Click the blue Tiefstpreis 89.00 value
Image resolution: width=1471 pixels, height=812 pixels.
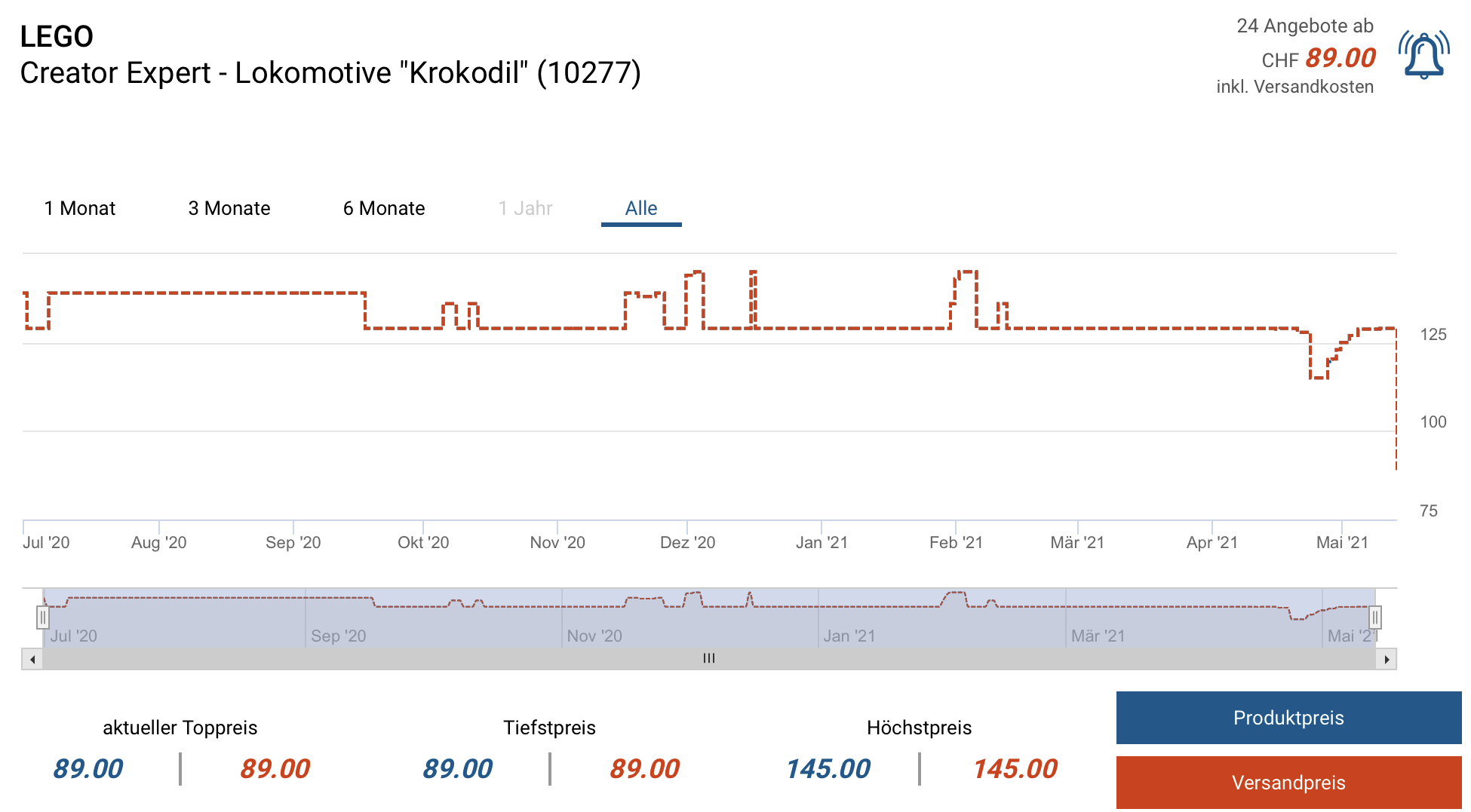coord(457,769)
